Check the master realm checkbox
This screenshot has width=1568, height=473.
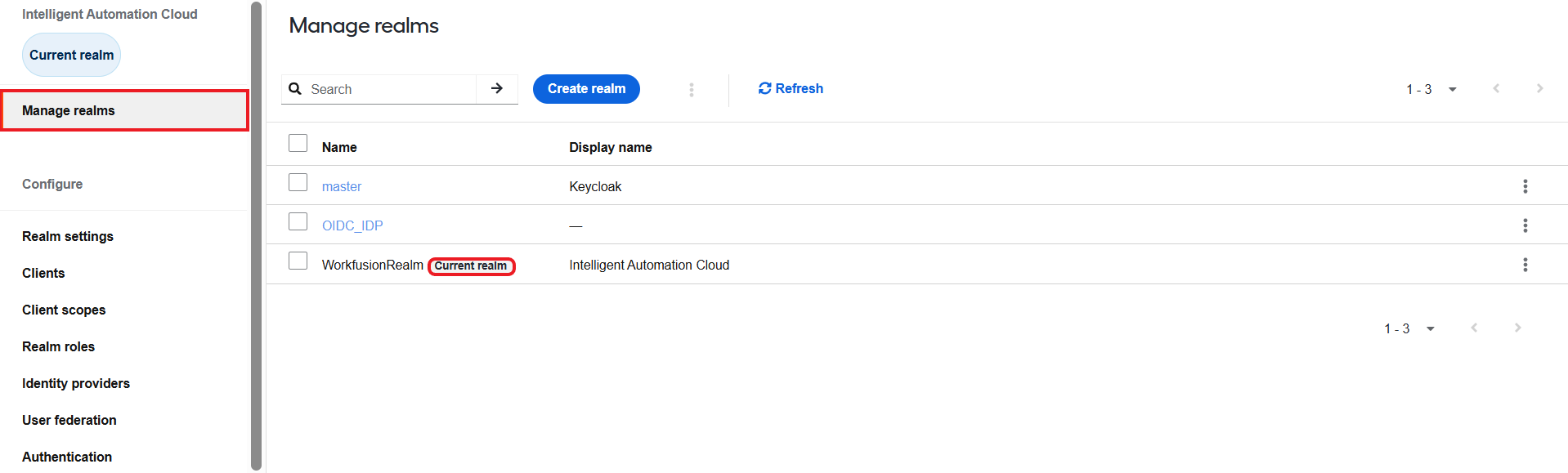[x=298, y=182]
